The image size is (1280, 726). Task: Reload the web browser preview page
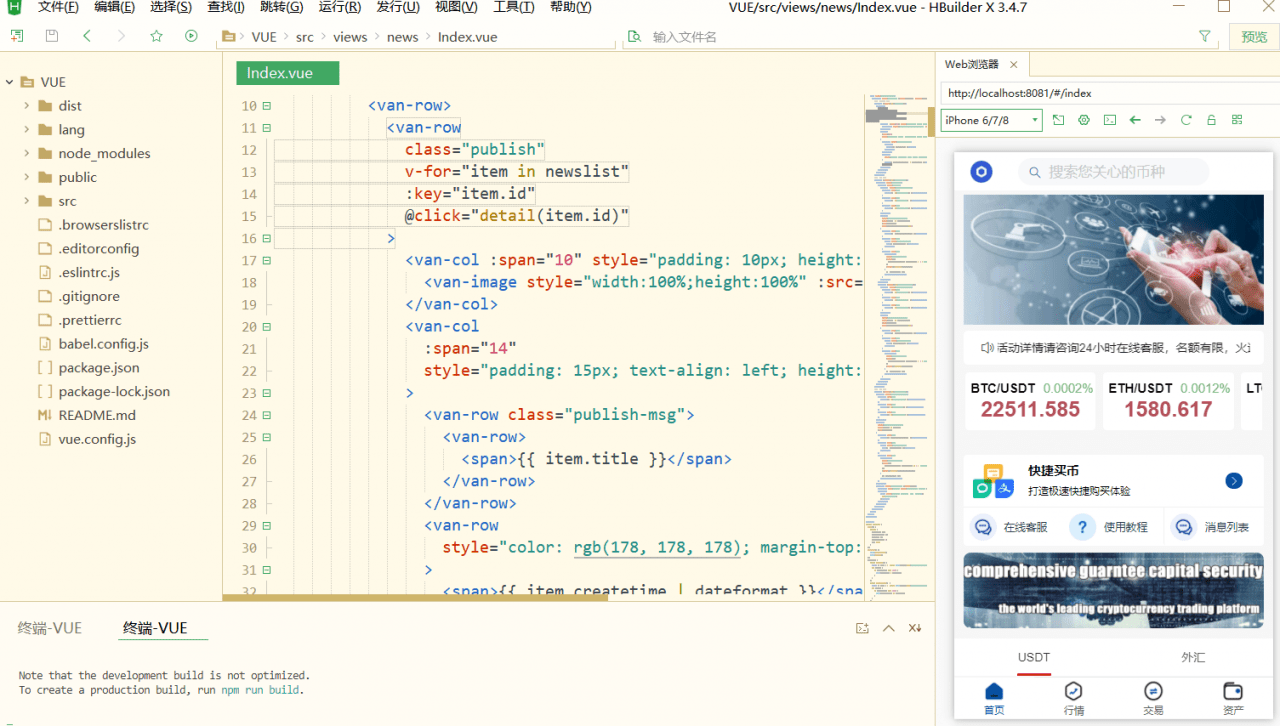[1186, 120]
